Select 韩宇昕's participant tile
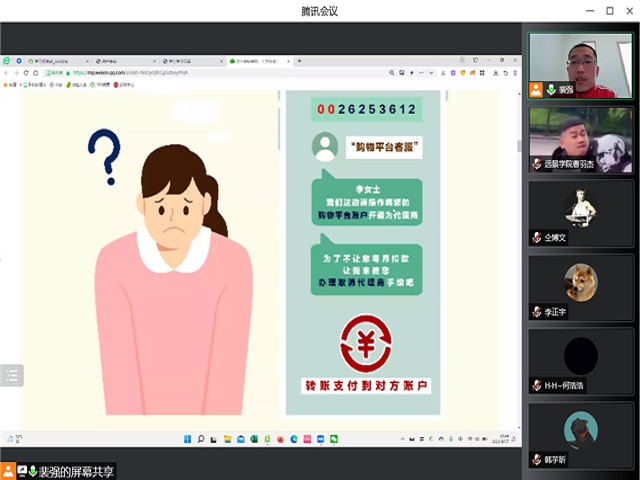The image size is (640, 480). (580, 436)
